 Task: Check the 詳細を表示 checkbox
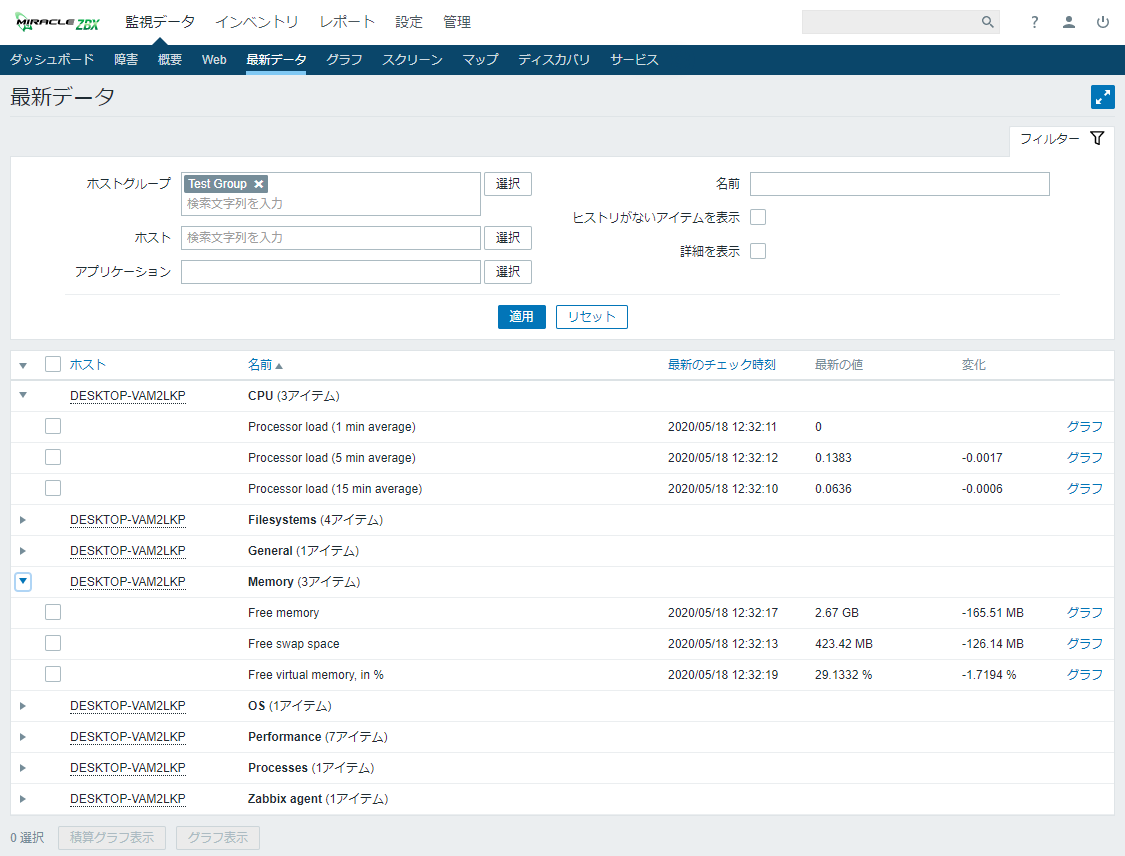[758, 252]
